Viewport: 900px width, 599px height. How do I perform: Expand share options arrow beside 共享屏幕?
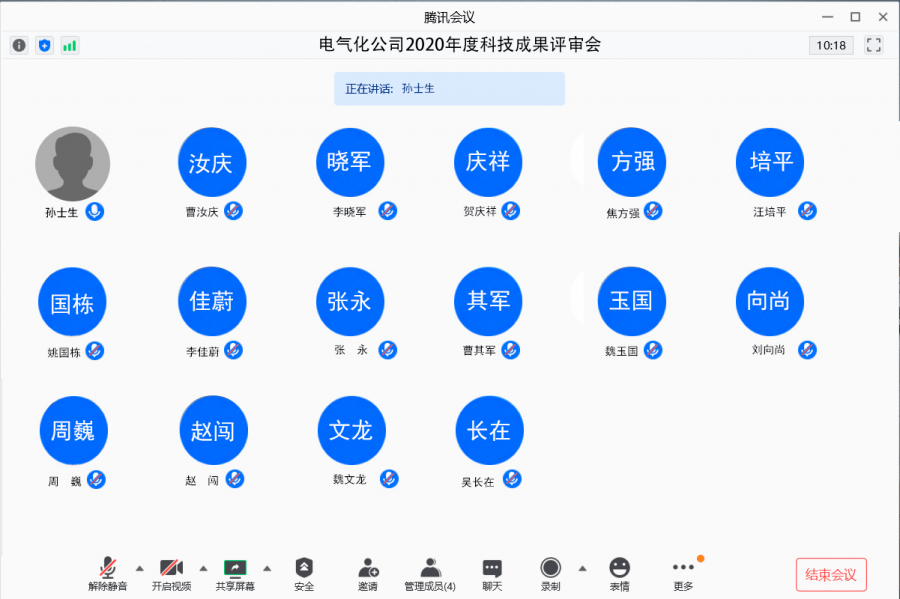[x=267, y=569]
